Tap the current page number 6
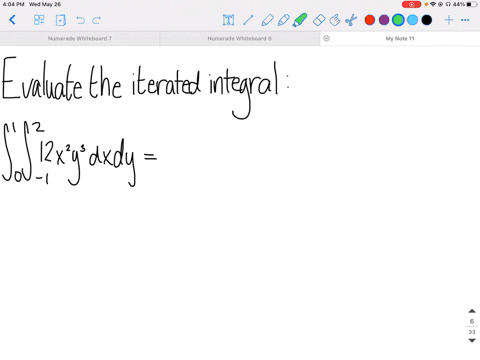 [x=472, y=321]
